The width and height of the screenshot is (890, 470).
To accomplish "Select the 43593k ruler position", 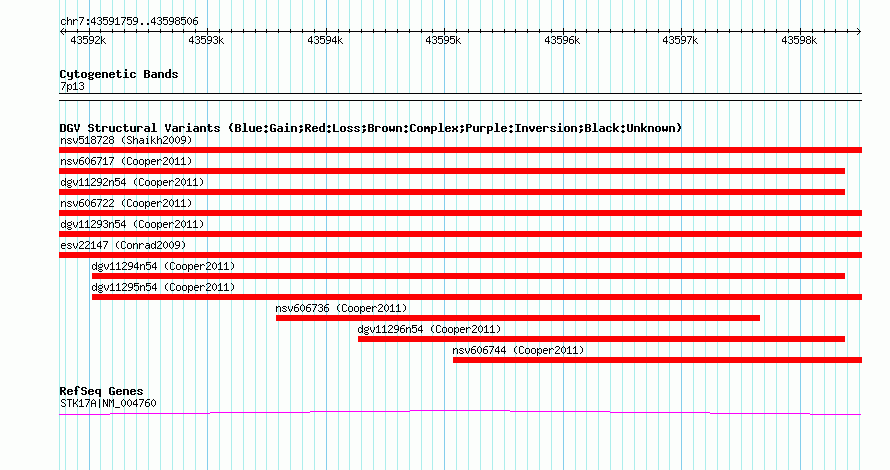I will point(206,40).
